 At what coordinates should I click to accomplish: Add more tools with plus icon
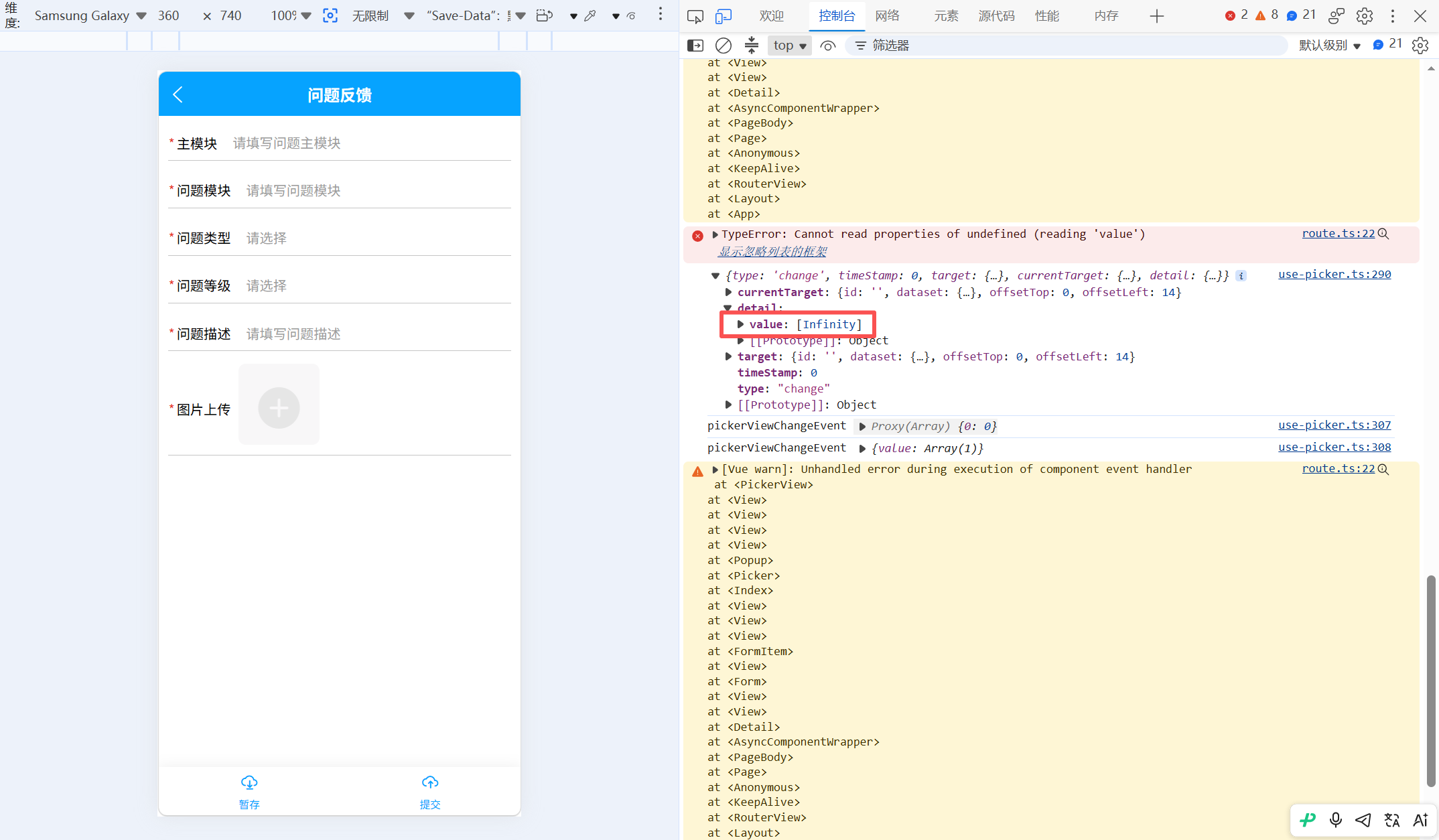(x=1157, y=16)
